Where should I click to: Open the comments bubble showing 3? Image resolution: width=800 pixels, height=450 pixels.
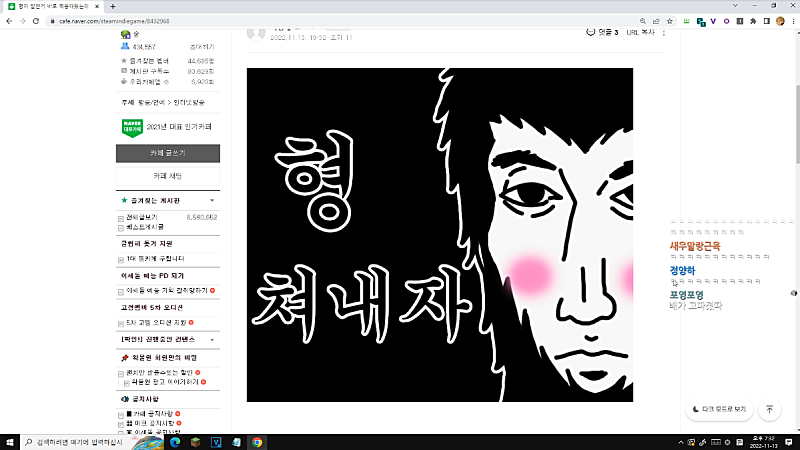point(602,32)
